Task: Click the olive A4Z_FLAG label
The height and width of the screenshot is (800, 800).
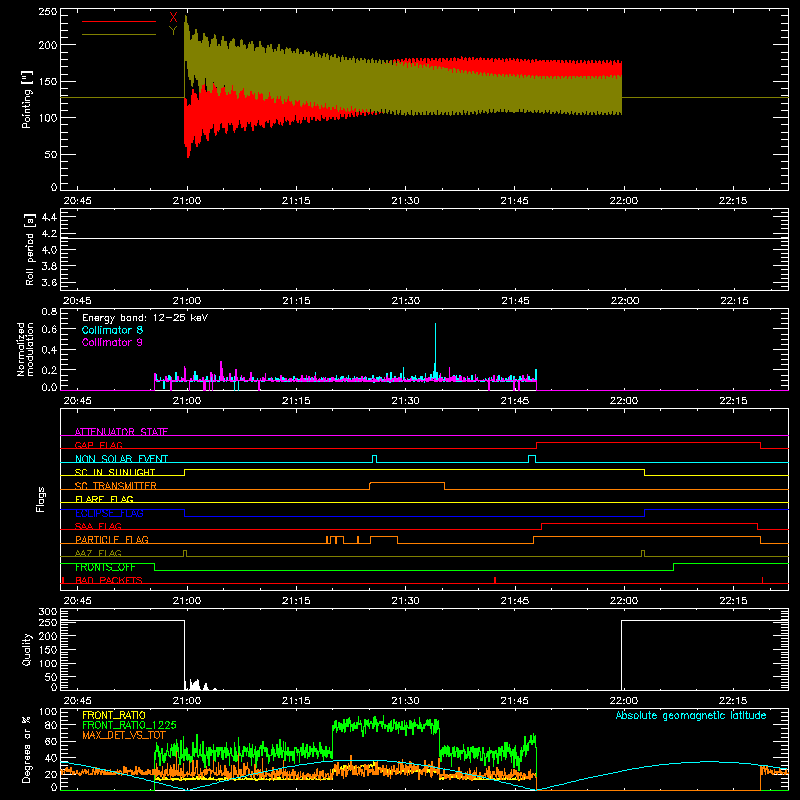Action: point(98,553)
